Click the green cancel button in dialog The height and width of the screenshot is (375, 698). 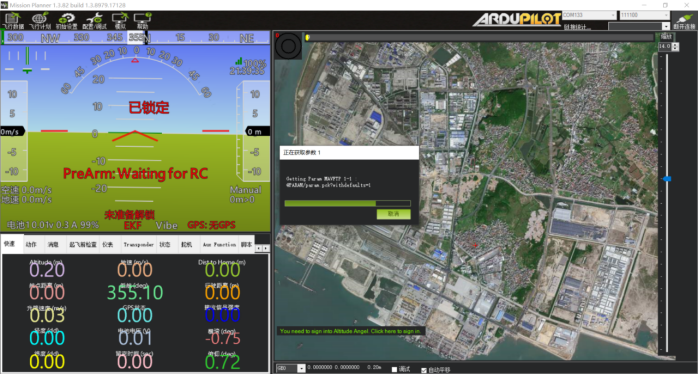394,214
